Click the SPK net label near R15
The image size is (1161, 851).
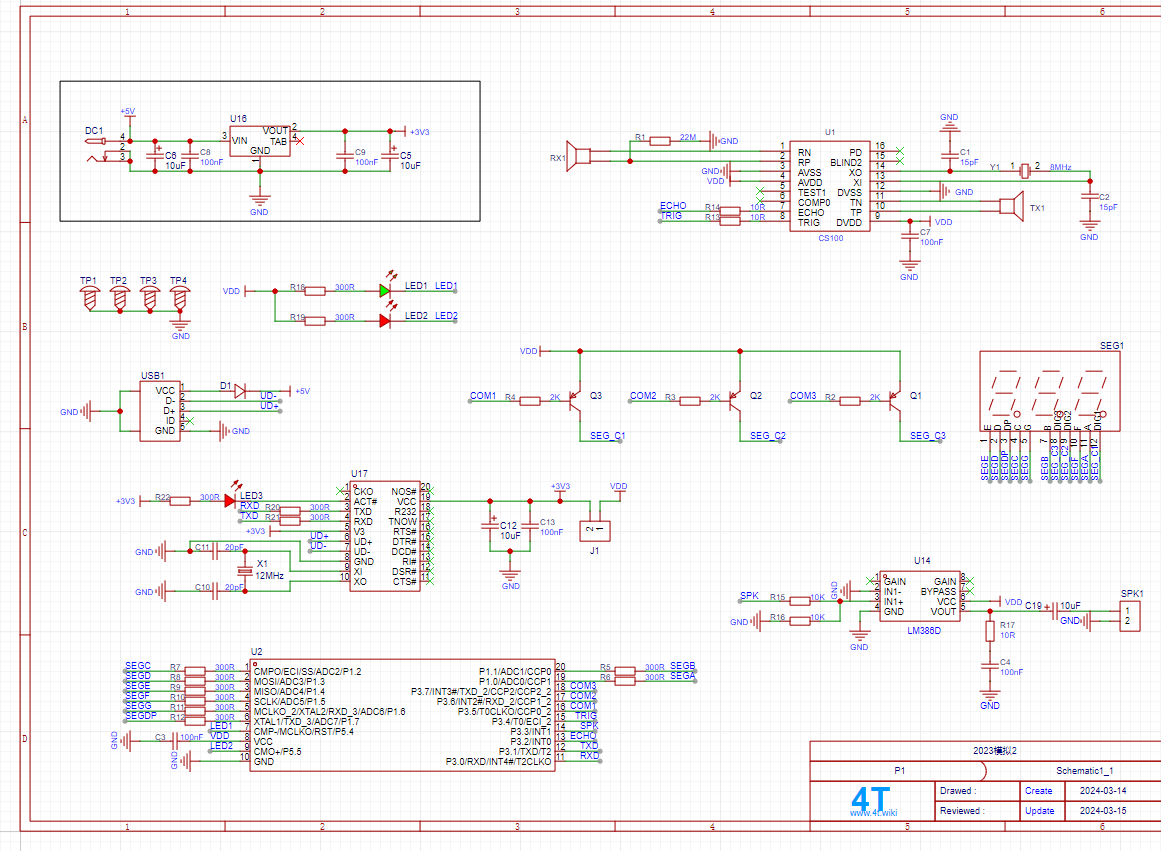click(749, 595)
